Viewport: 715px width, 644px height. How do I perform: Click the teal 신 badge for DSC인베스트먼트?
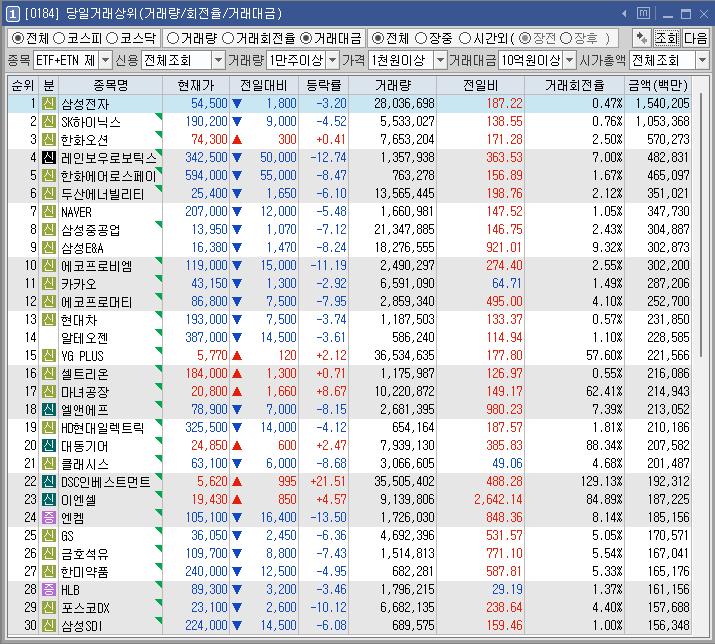pos(49,481)
